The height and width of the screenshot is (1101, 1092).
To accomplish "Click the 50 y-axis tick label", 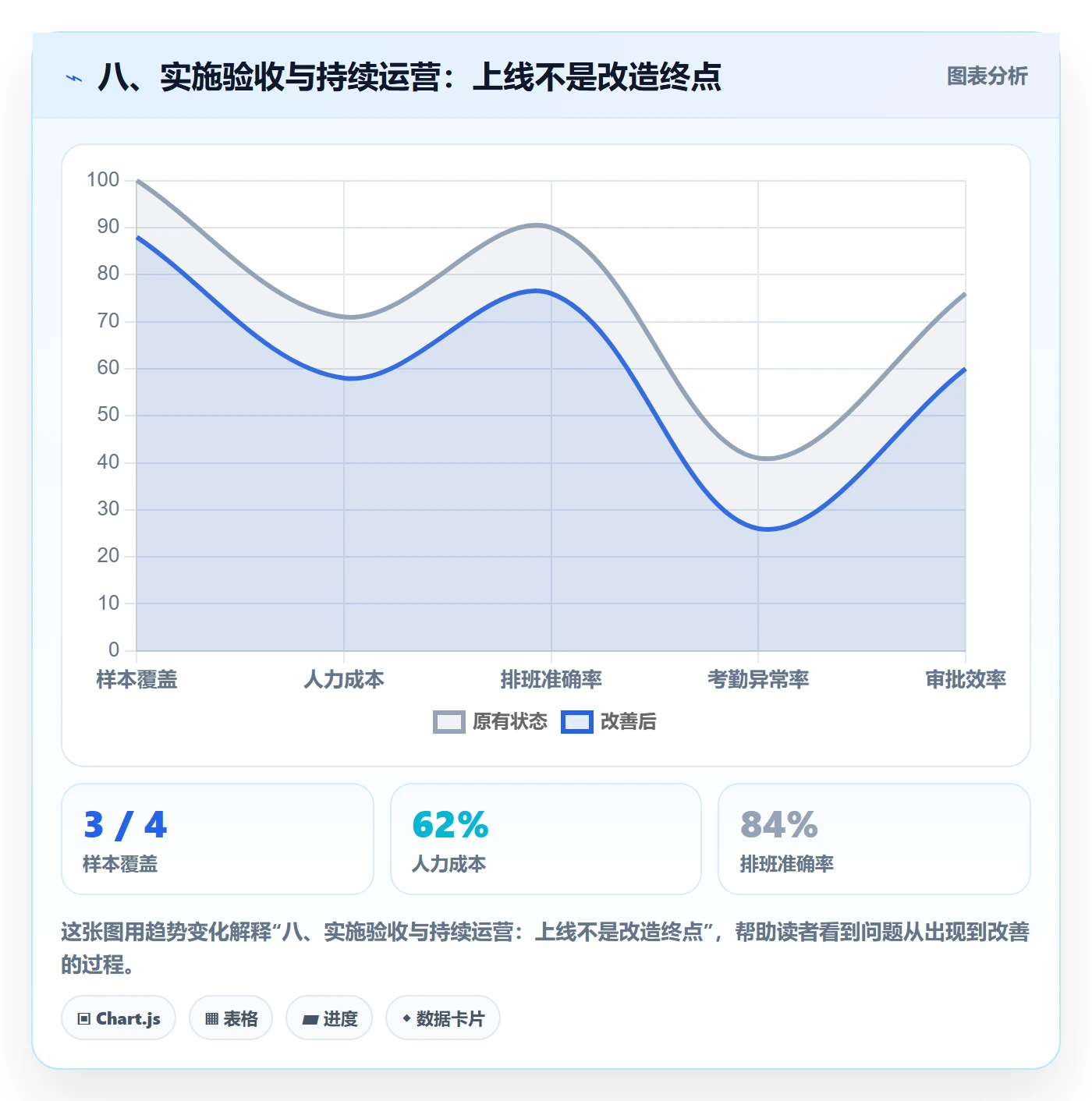I will pyautogui.click(x=108, y=415).
